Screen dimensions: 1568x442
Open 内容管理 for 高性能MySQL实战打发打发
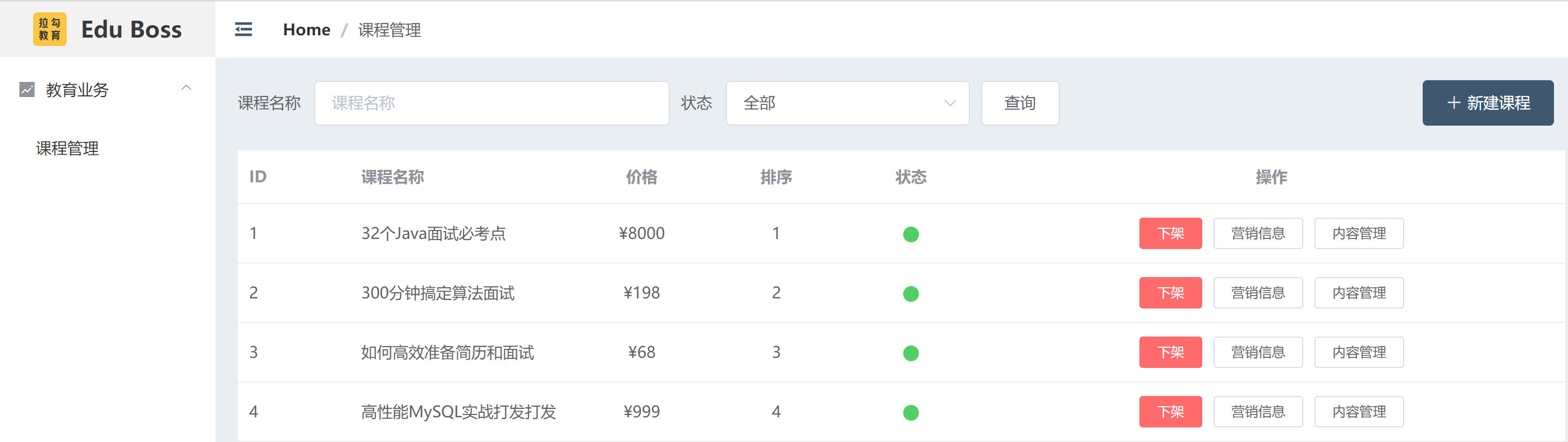[x=1359, y=412]
